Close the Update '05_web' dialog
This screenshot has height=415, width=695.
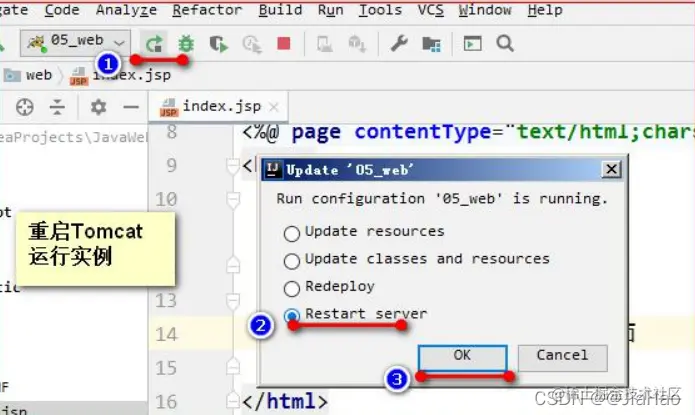[611, 169]
